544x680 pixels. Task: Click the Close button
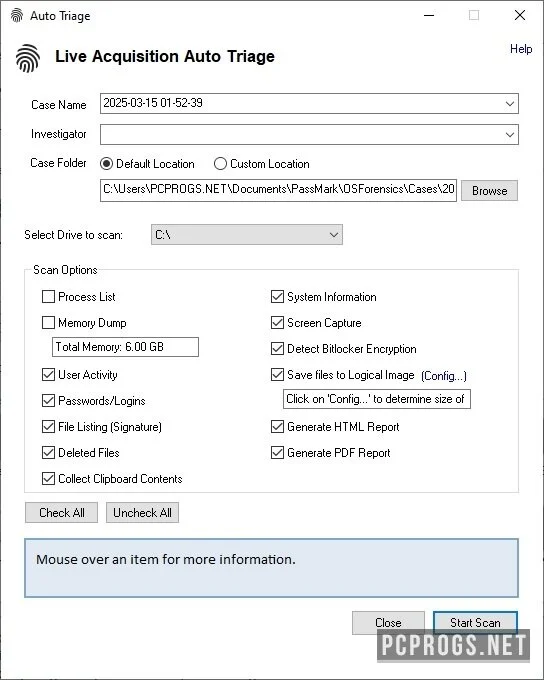(388, 623)
